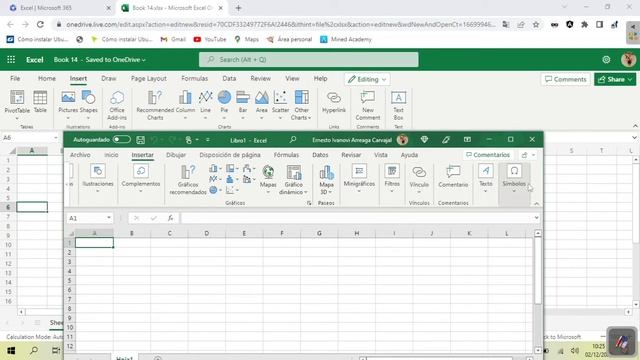
Task: Open Ilustraciones group in desktop Excel
Action: [x=98, y=178]
